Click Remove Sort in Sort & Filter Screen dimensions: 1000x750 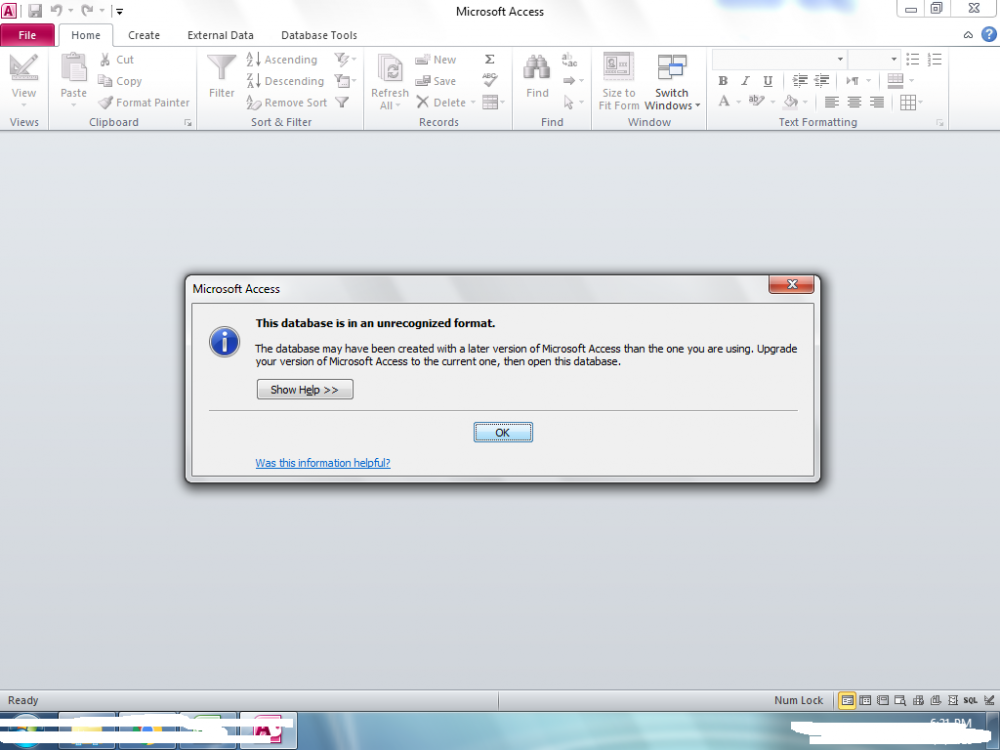click(x=287, y=102)
